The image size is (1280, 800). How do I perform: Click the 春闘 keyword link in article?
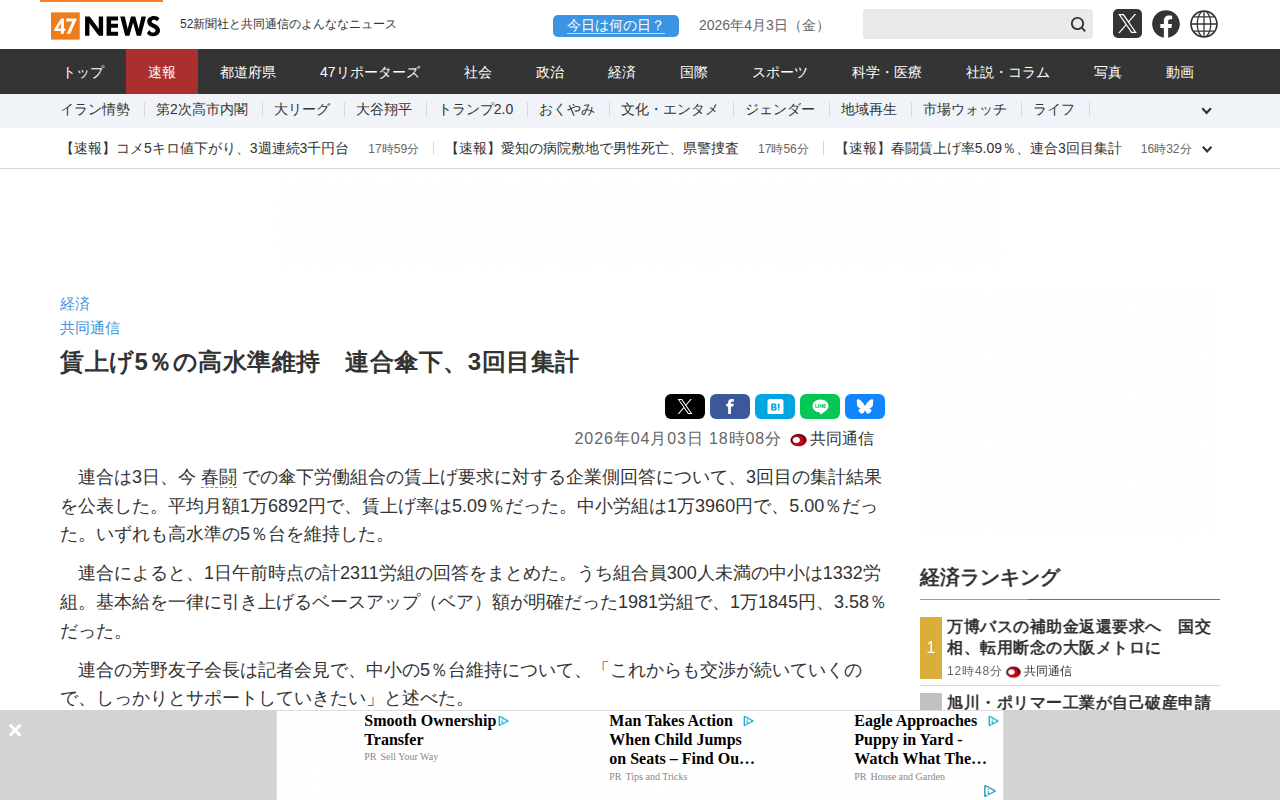pos(219,478)
